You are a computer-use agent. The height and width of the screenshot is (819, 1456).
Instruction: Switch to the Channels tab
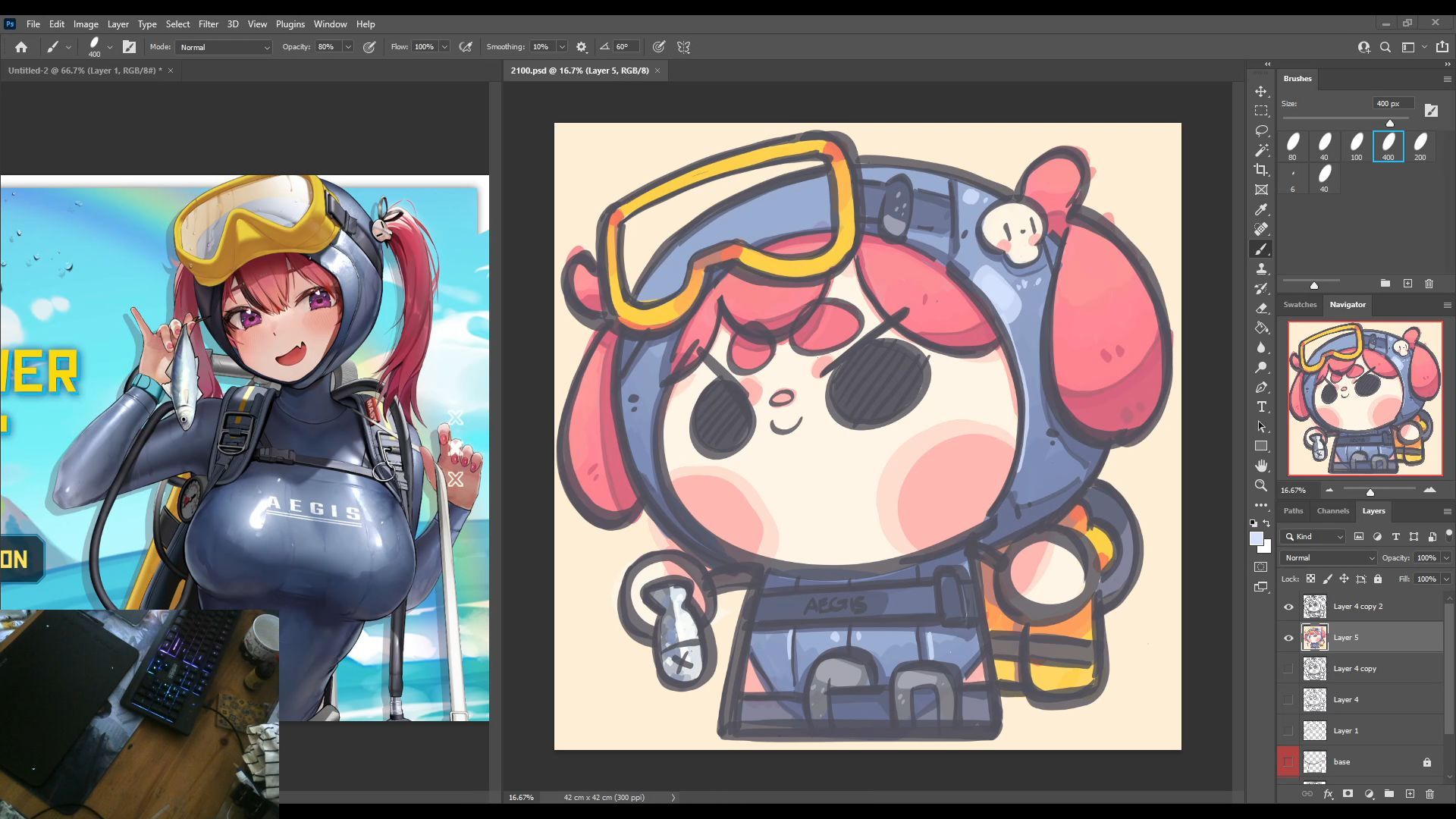[x=1332, y=511]
